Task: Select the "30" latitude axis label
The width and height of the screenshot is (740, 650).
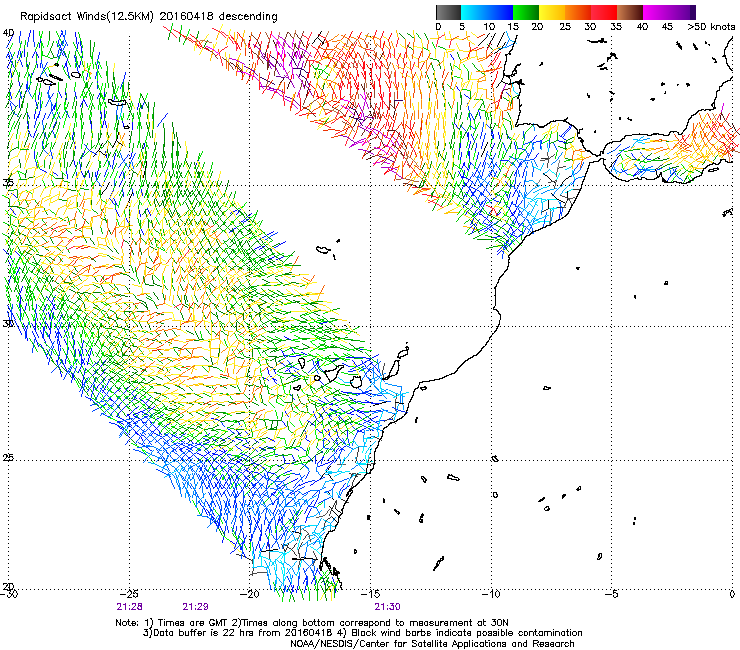Action: pyautogui.click(x=8, y=324)
